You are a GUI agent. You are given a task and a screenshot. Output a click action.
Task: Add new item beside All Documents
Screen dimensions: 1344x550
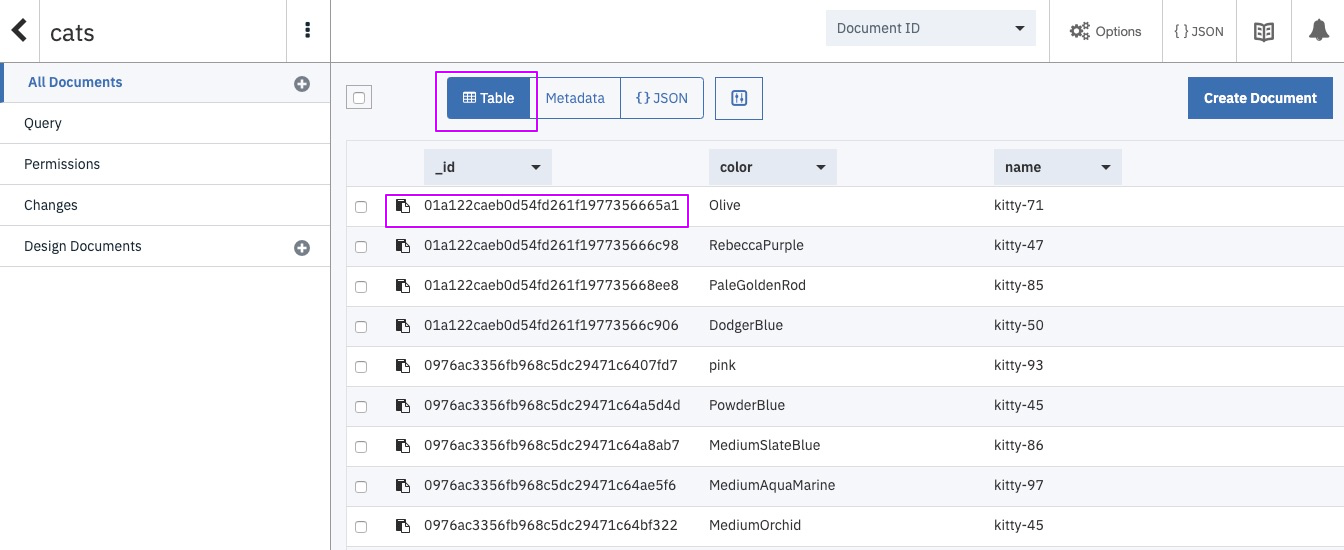coord(301,84)
